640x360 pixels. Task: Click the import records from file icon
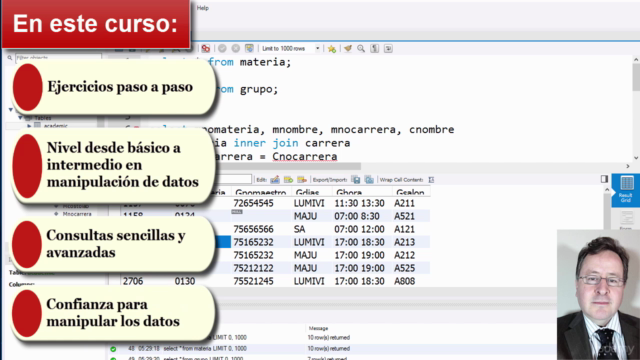[x=369, y=180]
